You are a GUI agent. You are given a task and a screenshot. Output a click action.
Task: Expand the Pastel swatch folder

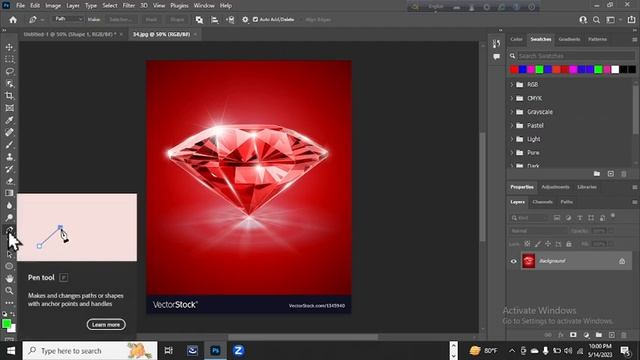(x=512, y=126)
